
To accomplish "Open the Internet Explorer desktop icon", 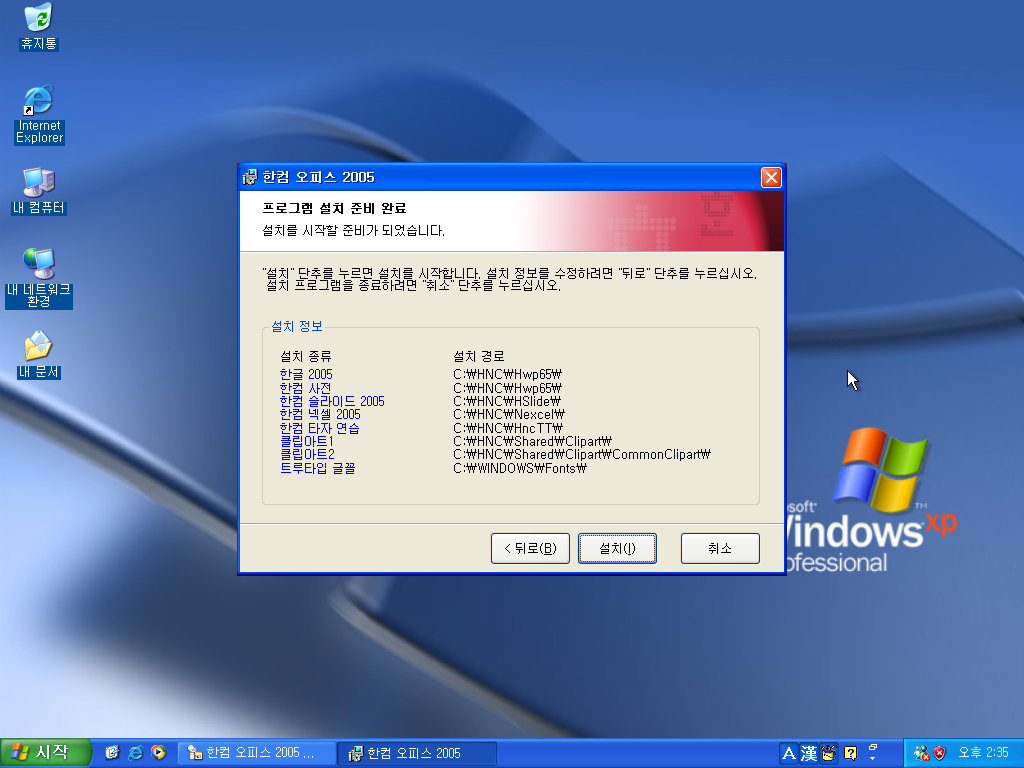I will pos(39,114).
